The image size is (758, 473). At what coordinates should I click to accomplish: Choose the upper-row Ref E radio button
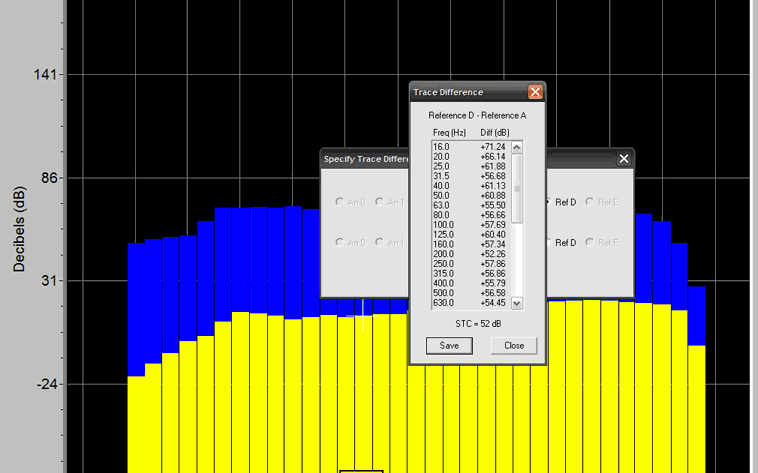pos(602,202)
